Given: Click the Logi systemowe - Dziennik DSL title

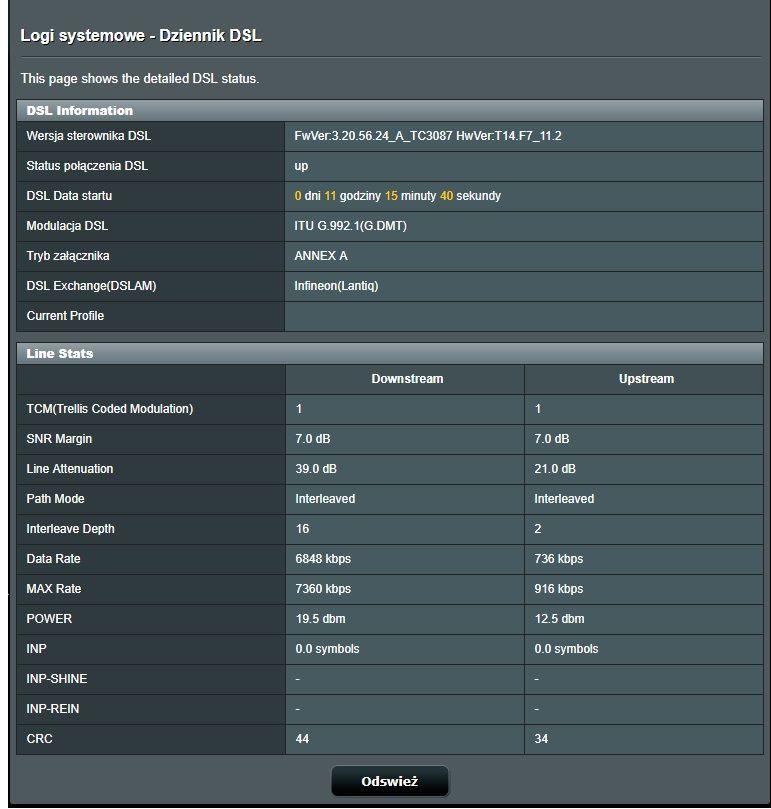Looking at the screenshot, I should click(x=141, y=36).
